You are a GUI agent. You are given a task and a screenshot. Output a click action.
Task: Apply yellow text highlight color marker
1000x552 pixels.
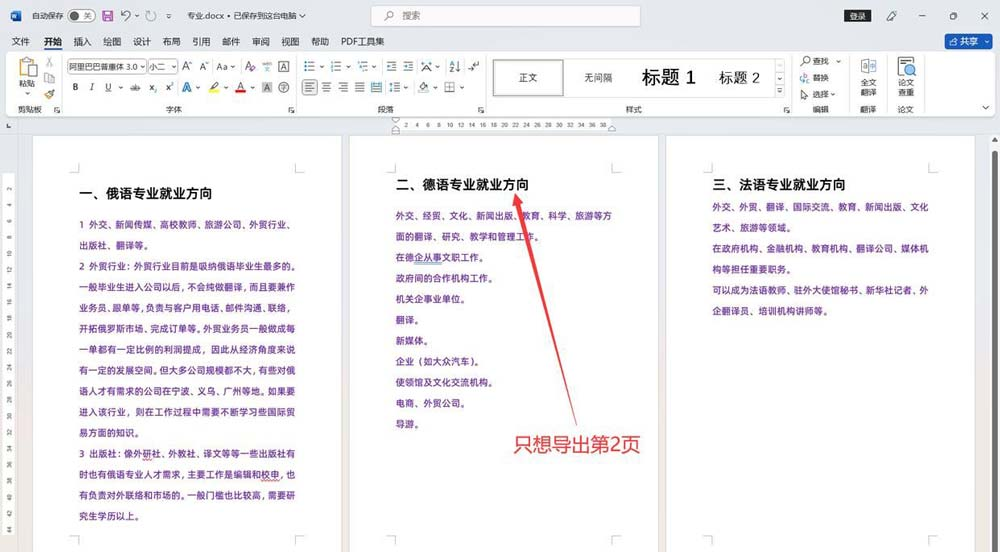point(214,87)
